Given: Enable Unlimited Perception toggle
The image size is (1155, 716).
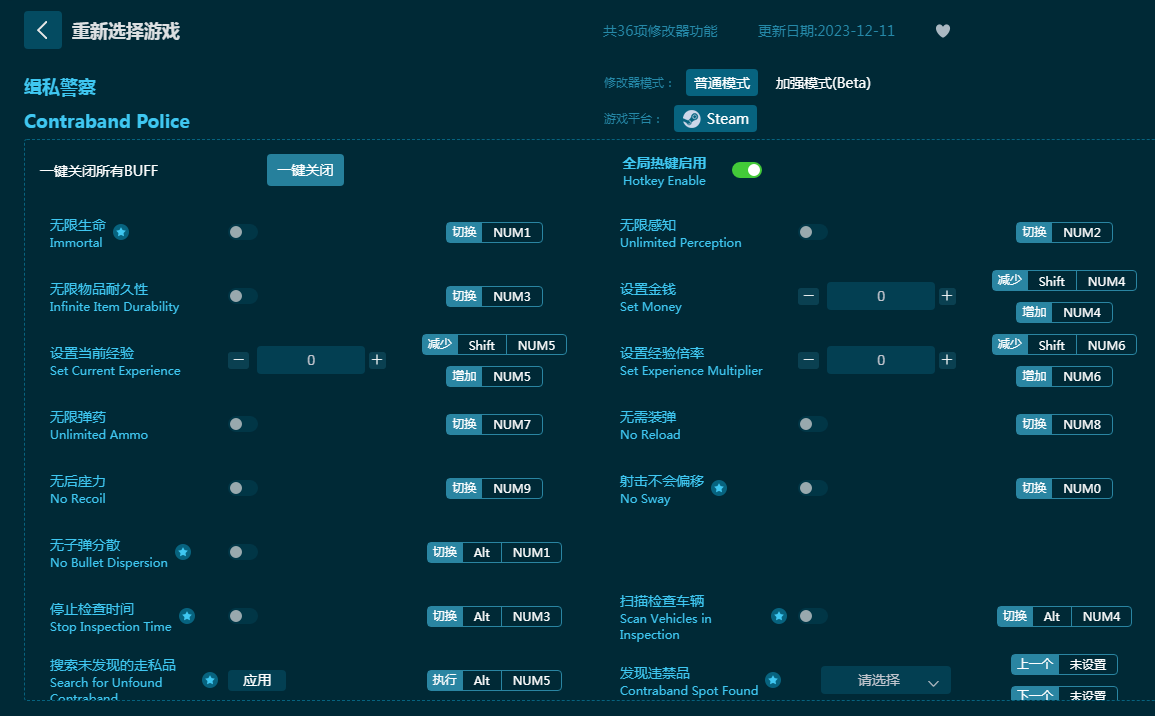Looking at the screenshot, I should (x=812, y=232).
